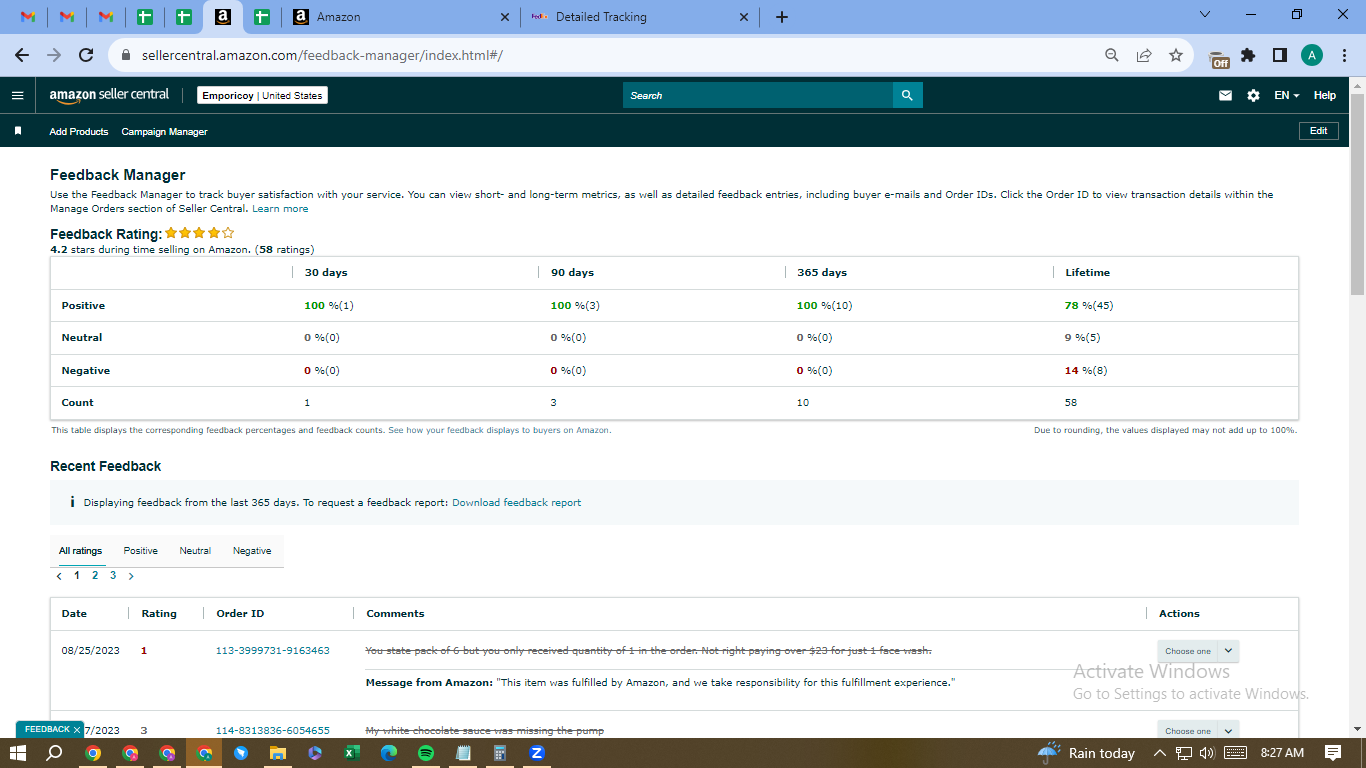The height and width of the screenshot is (768, 1366).
Task: Dismiss the FEEDBACK tab with its X
Action: pos(79,730)
